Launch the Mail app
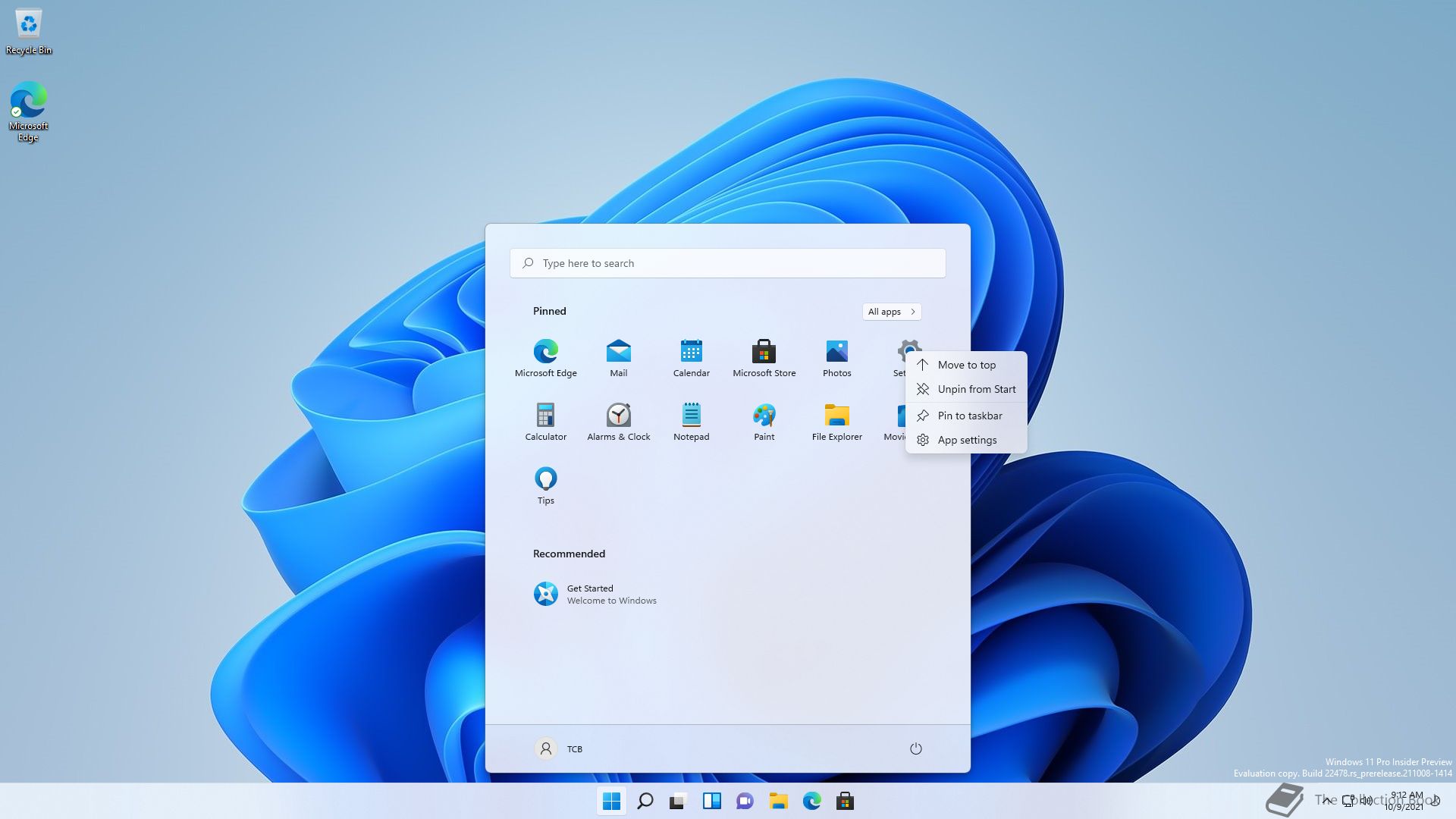 (x=619, y=357)
